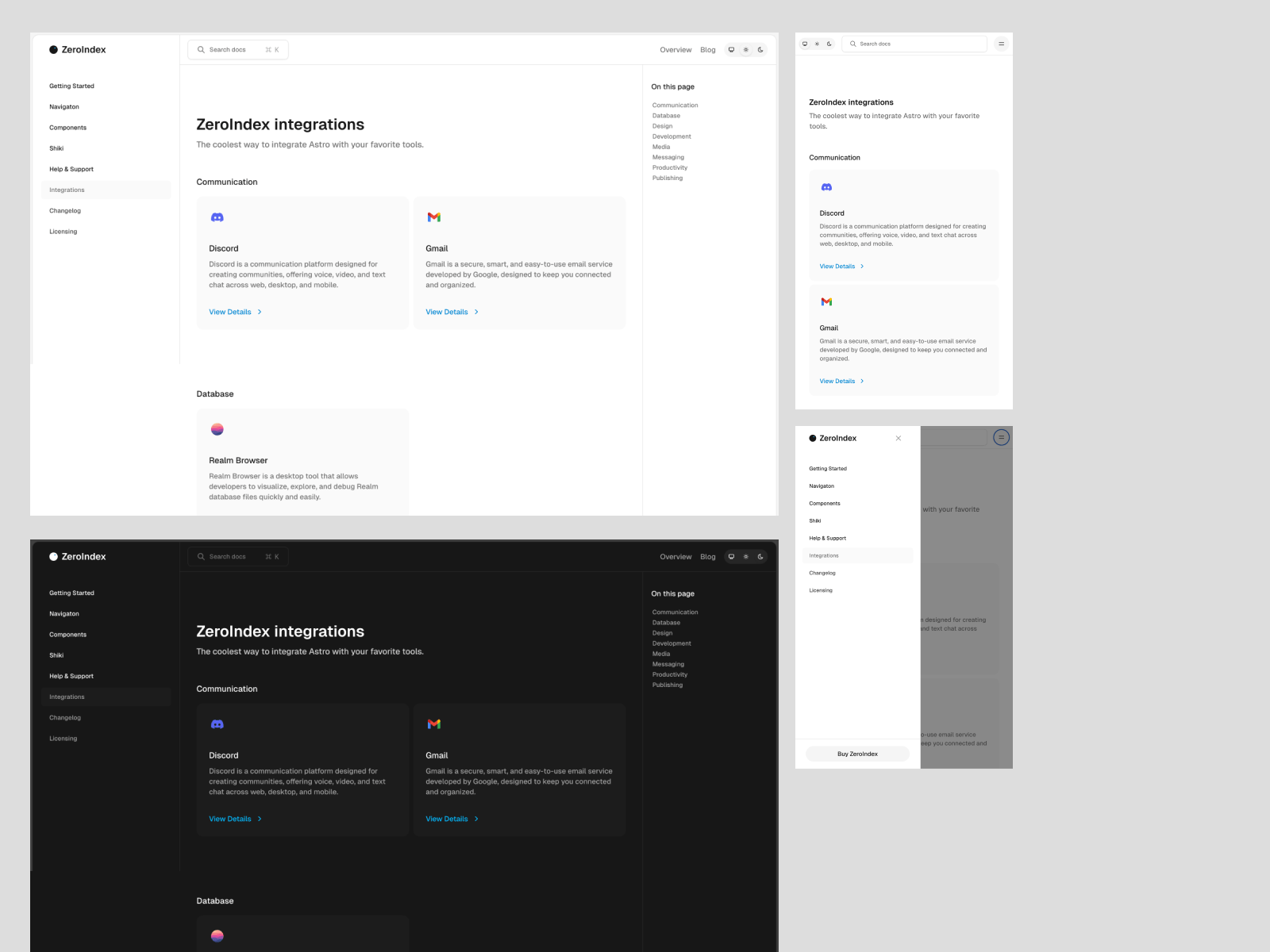Click Discord icon in dark desktop card
The width and height of the screenshot is (1270, 952).
(217, 724)
